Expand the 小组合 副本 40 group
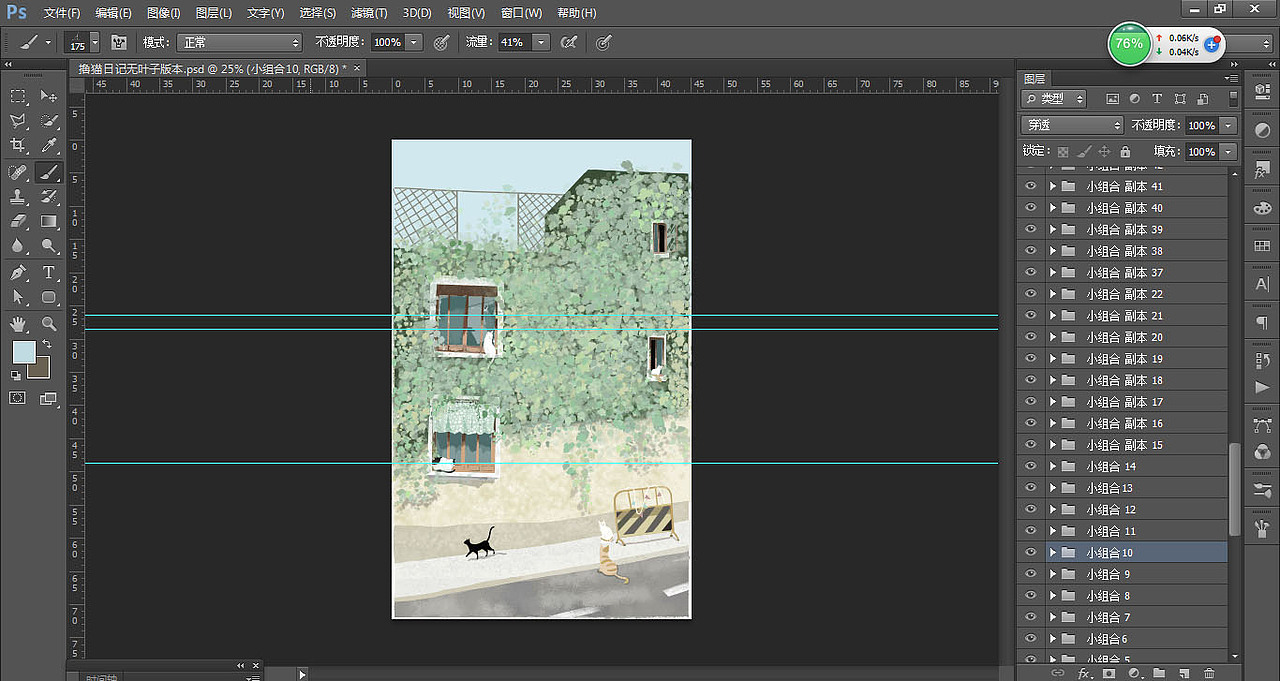Image resolution: width=1280 pixels, height=681 pixels. 1053,208
